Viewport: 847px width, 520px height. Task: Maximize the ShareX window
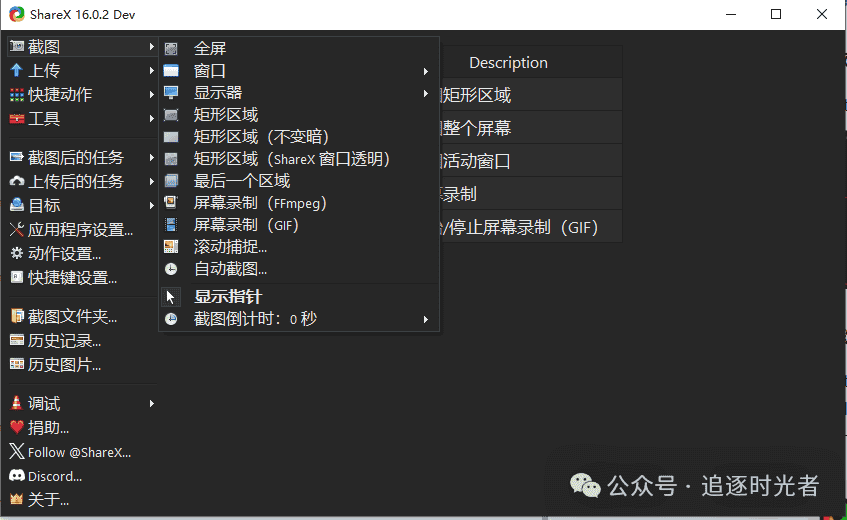(x=776, y=14)
